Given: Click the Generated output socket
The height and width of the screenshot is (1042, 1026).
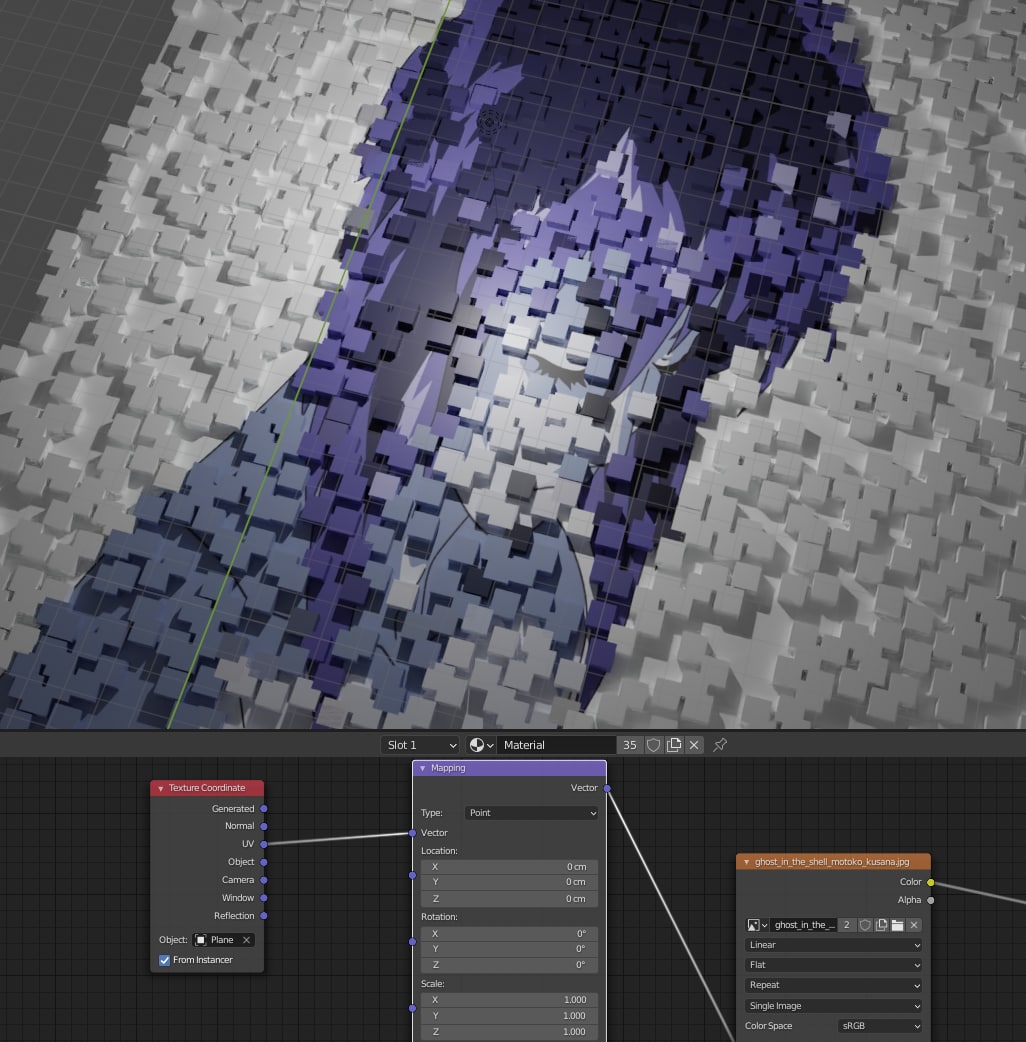Looking at the screenshot, I should click(264, 809).
